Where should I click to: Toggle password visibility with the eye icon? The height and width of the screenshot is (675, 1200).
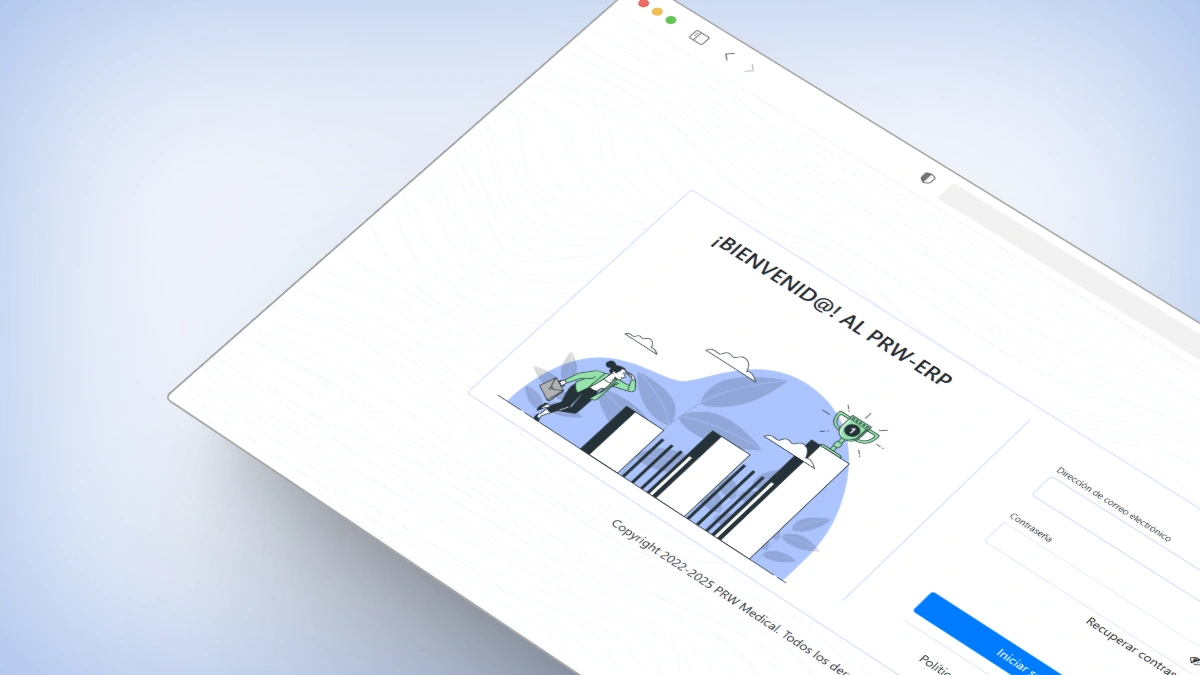click(x=1195, y=661)
